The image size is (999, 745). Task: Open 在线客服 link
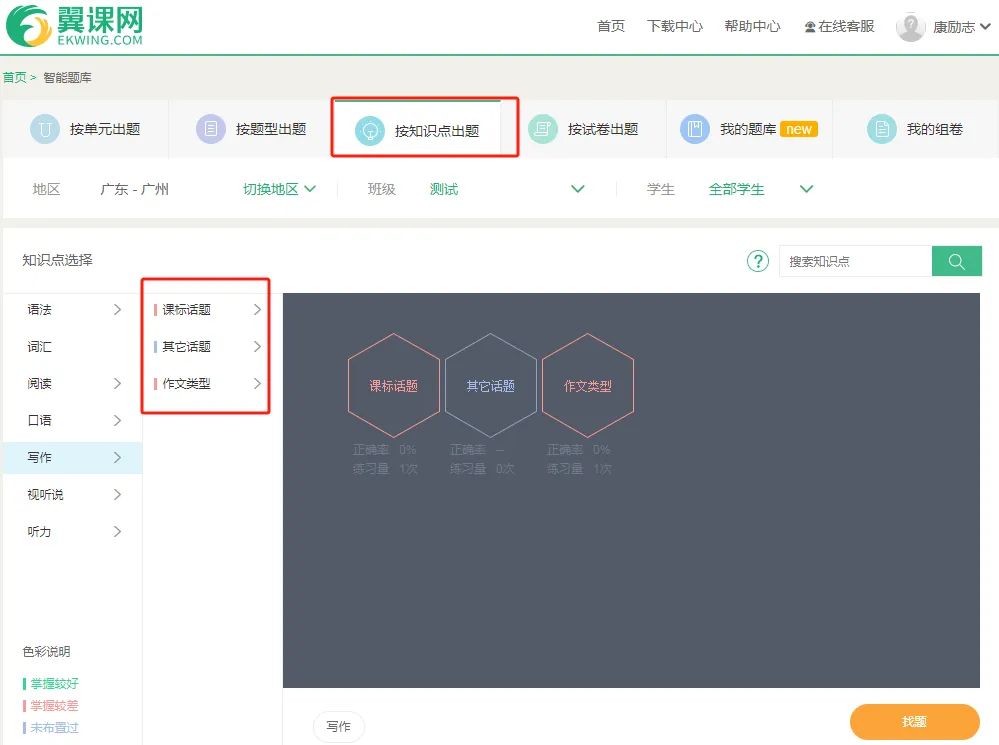click(x=839, y=27)
